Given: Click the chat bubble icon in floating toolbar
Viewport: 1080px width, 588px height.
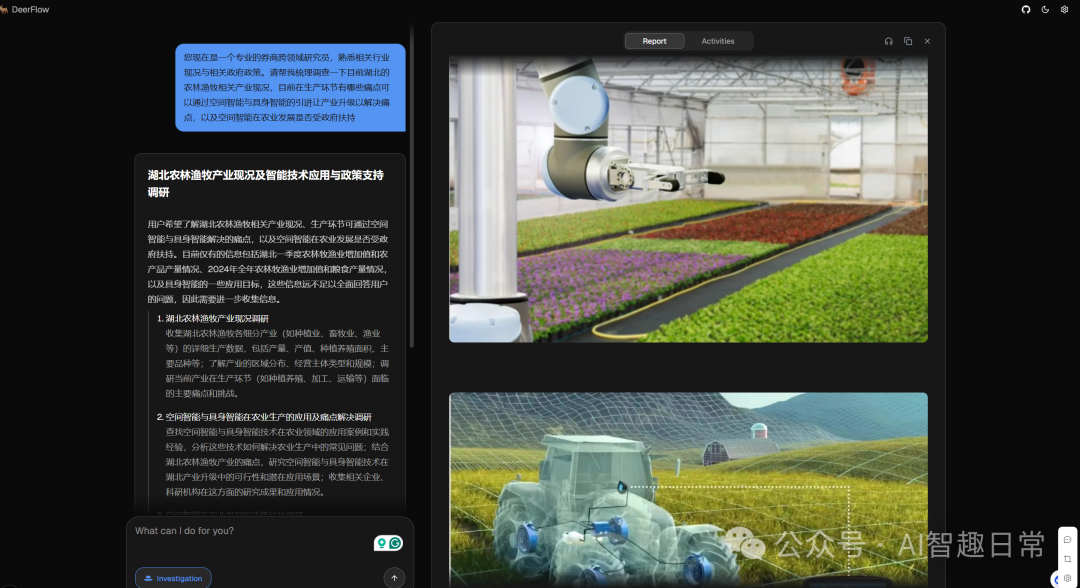Looking at the screenshot, I should 1067,540.
